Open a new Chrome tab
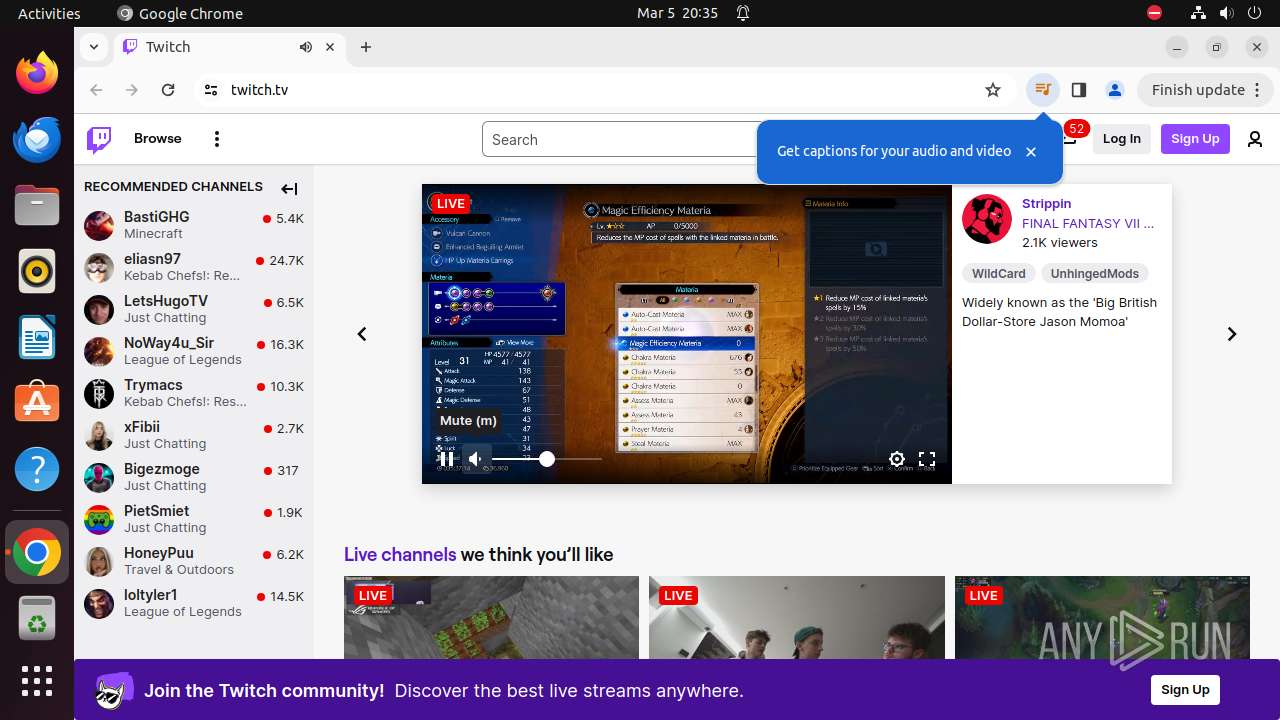This screenshot has height=720, width=1280. click(x=366, y=47)
